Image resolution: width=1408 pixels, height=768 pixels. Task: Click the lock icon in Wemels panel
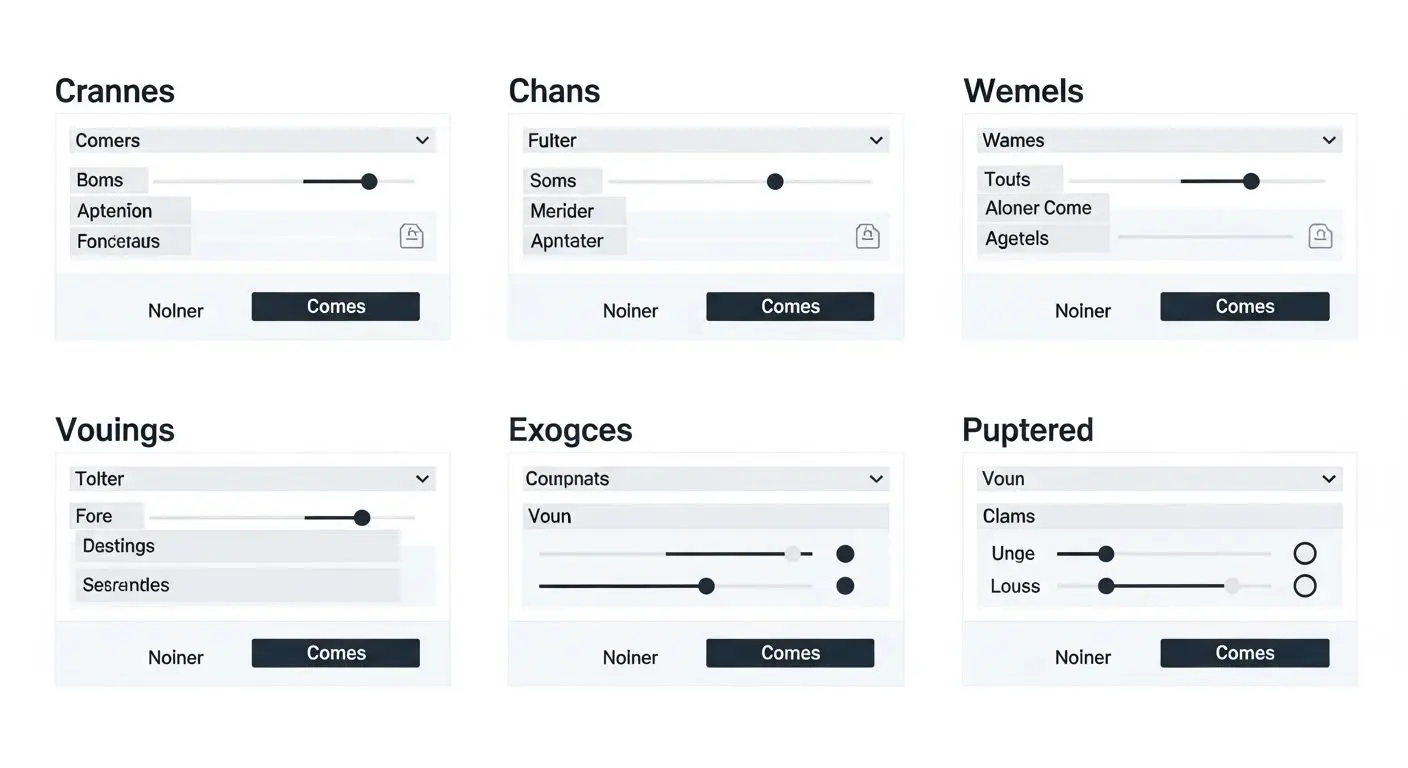(1320, 236)
